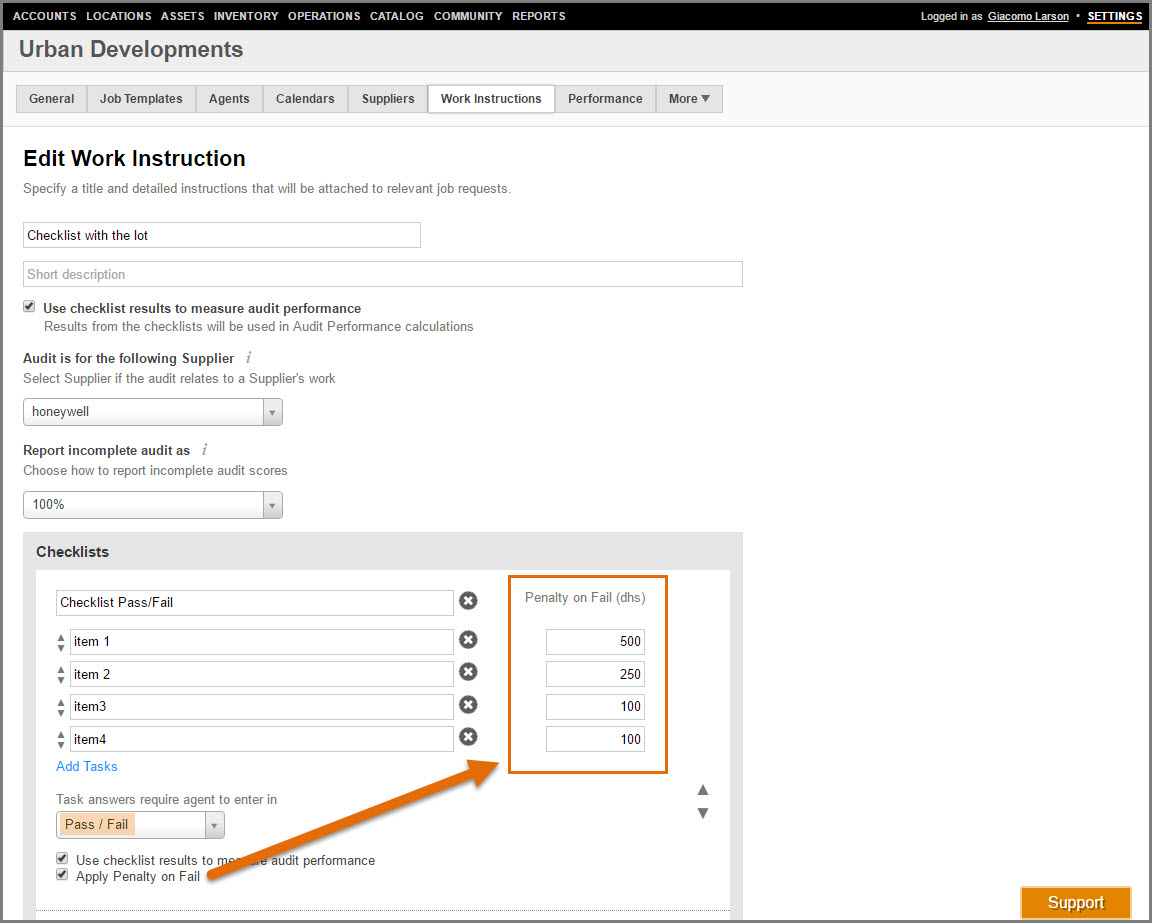
Task: Remove item4 task row
Action: 468,737
